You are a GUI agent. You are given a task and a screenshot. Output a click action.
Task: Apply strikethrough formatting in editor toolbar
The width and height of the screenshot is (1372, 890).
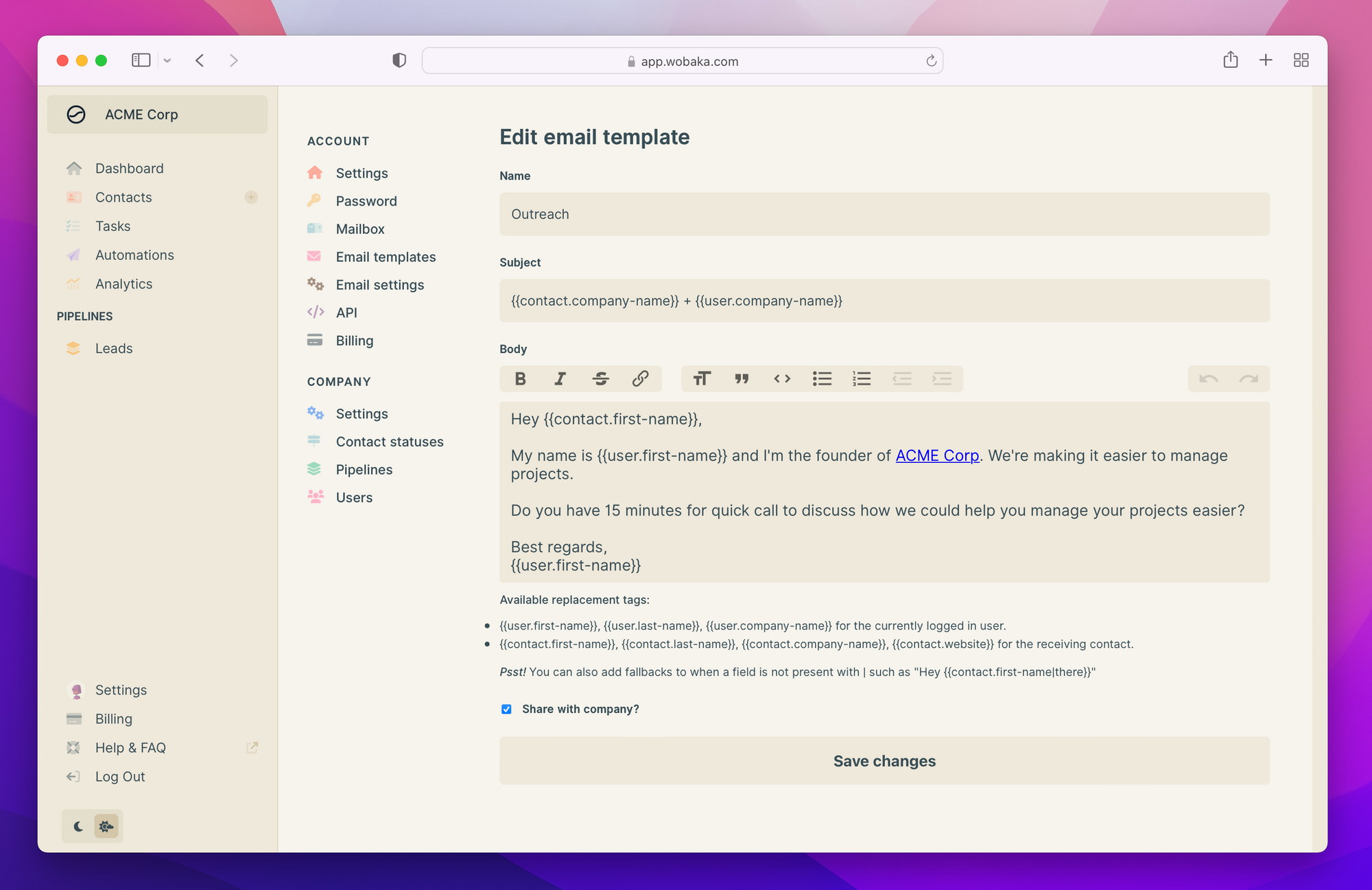(600, 378)
